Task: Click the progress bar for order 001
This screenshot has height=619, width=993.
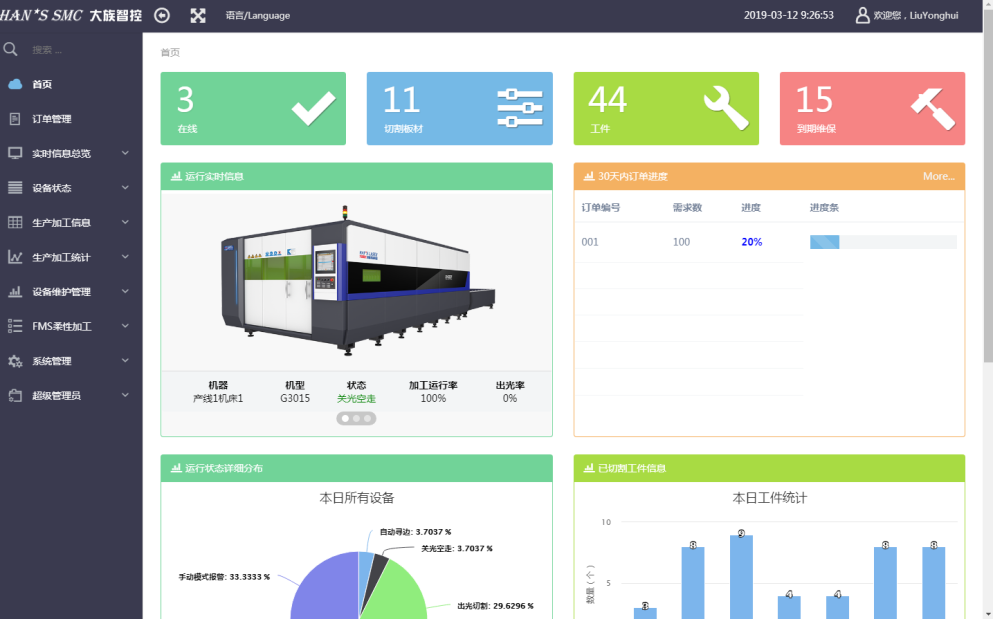Action: point(882,242)
